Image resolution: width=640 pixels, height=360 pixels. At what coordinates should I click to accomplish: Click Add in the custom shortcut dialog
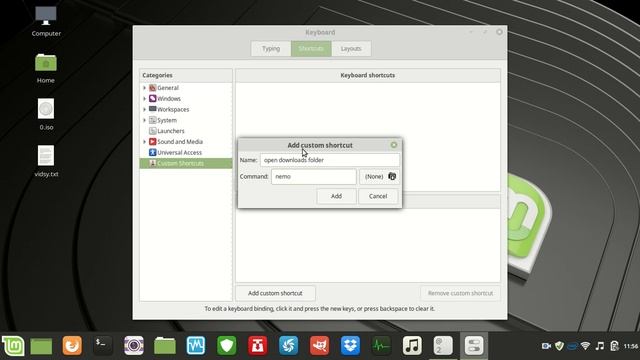(x=336, y=196)
